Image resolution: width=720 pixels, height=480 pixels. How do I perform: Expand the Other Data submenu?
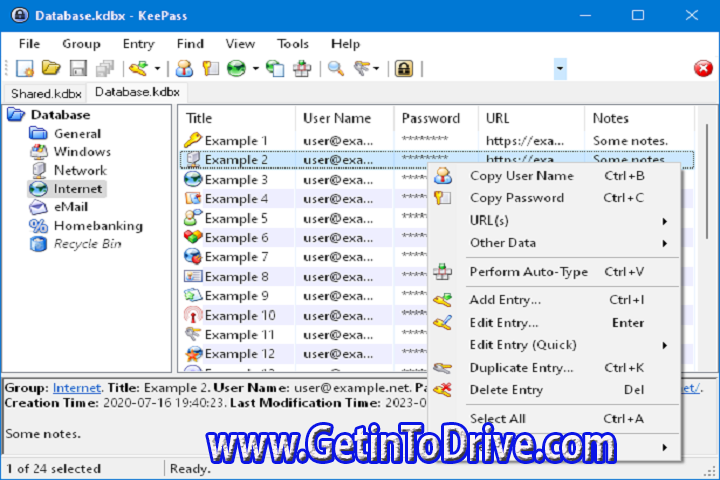click(554, 243)
